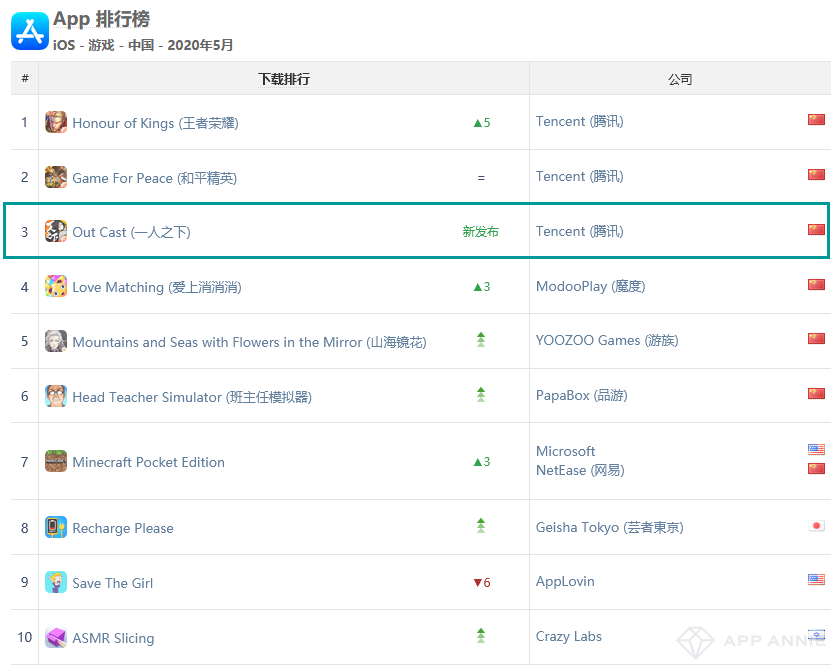Open the Minecraft Pocket Edition icon
The image size is (838, 669).
tap(56, 461)
